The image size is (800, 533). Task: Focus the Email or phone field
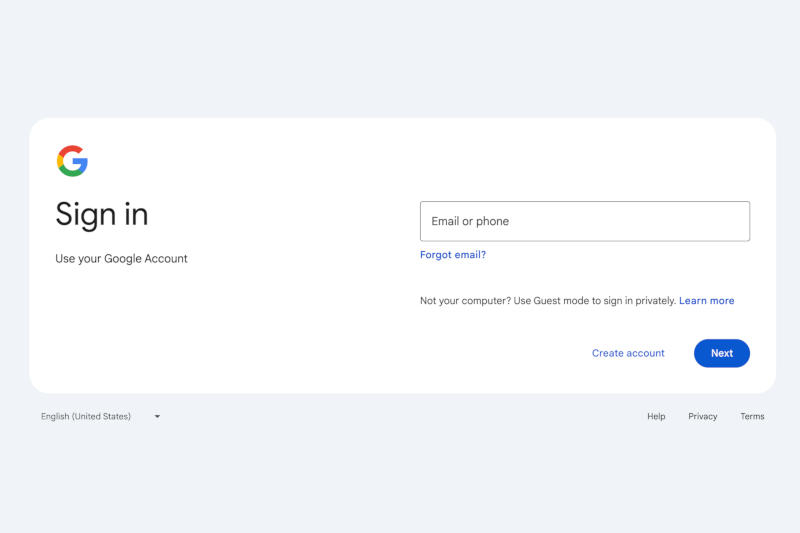coord(584,221)
